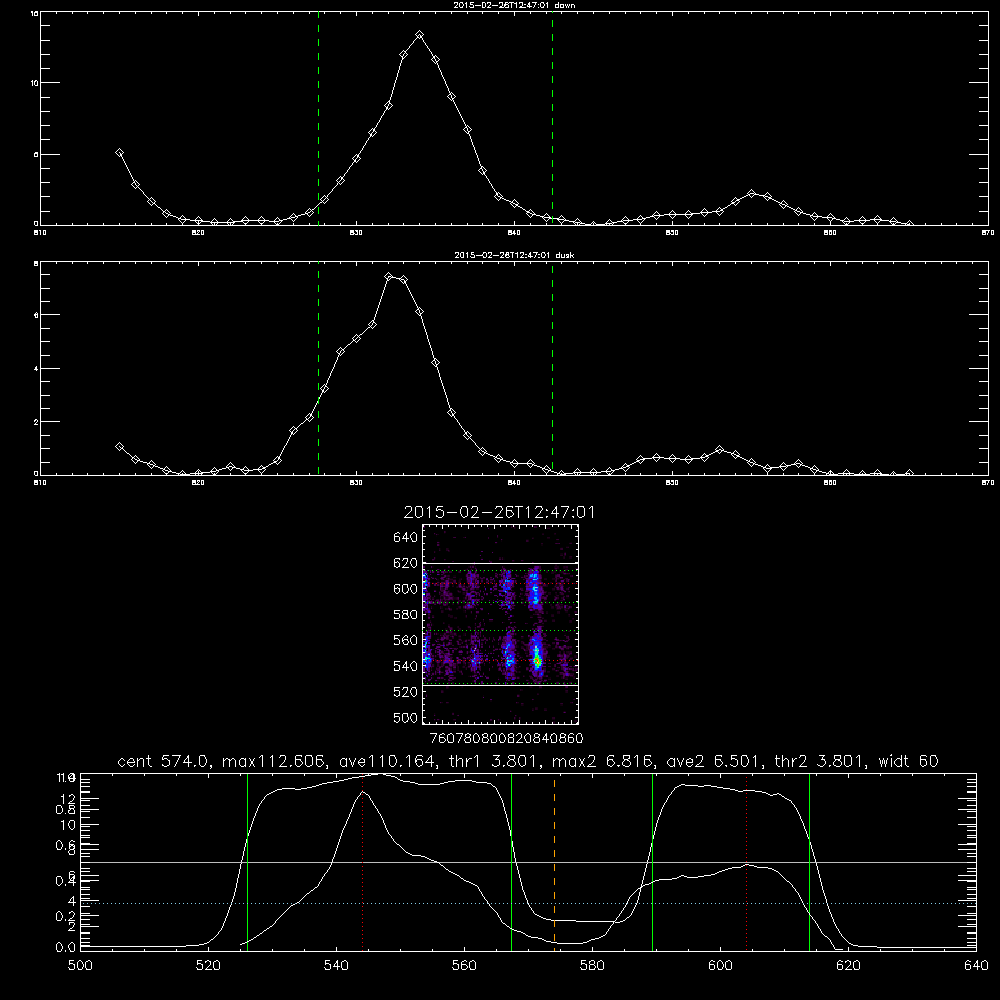Click the secondary bump peak near 855 in dawn plot
The width and height of the screenshot is (1000, 1000).
click(x=751, y=193)
